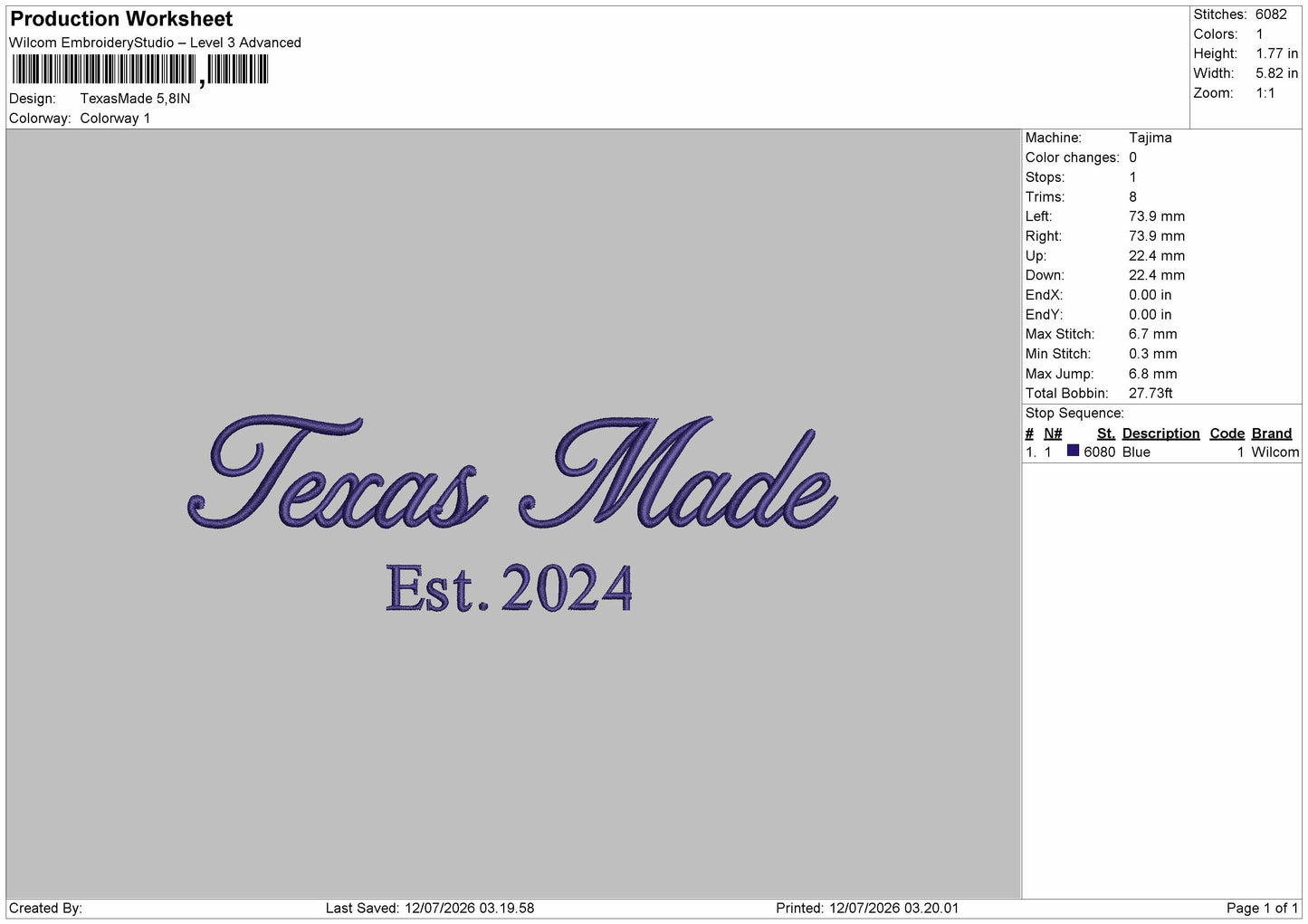Image resolution: width=1308 pixels, height=924 pixels.
Task: Click the Stops value 1
Action: pos(1132,177)
